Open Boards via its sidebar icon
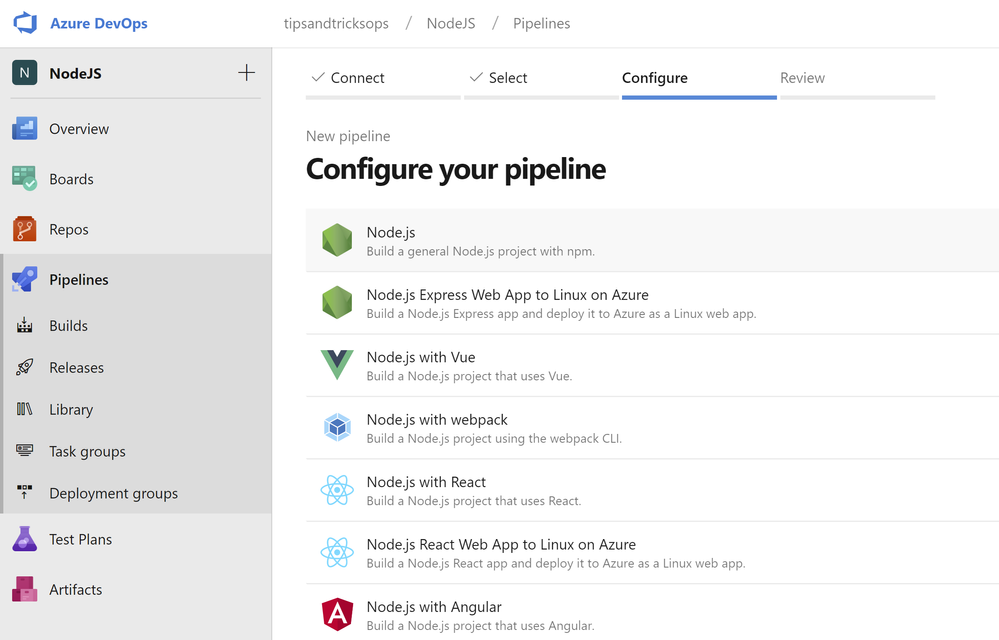The height and width of the screenshot is (640, 999). tap(25, 179)
